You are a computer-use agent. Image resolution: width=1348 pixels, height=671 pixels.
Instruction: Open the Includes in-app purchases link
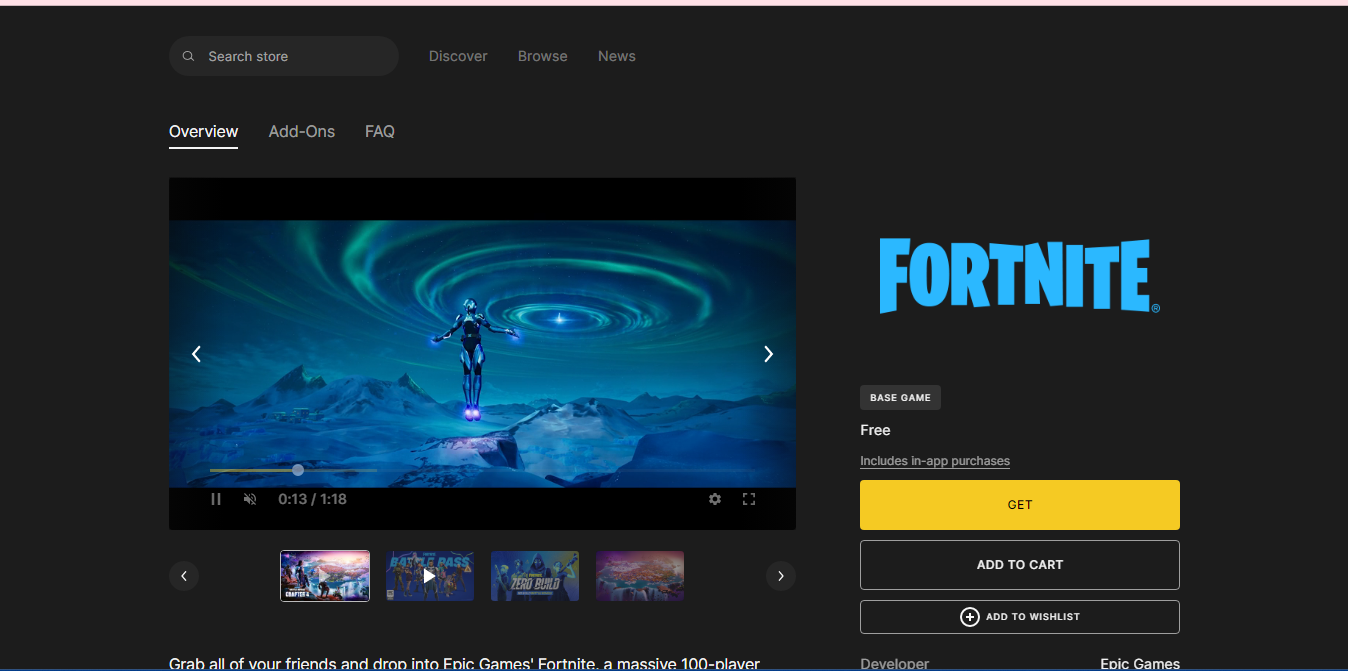click(934, 460)
